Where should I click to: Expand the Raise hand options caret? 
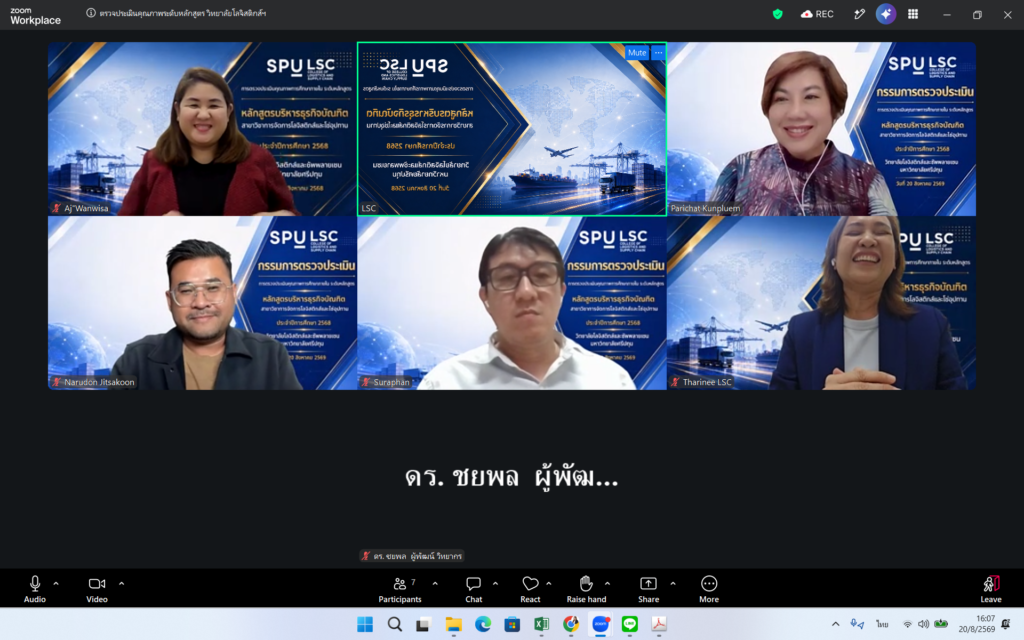tap(607, 584)
